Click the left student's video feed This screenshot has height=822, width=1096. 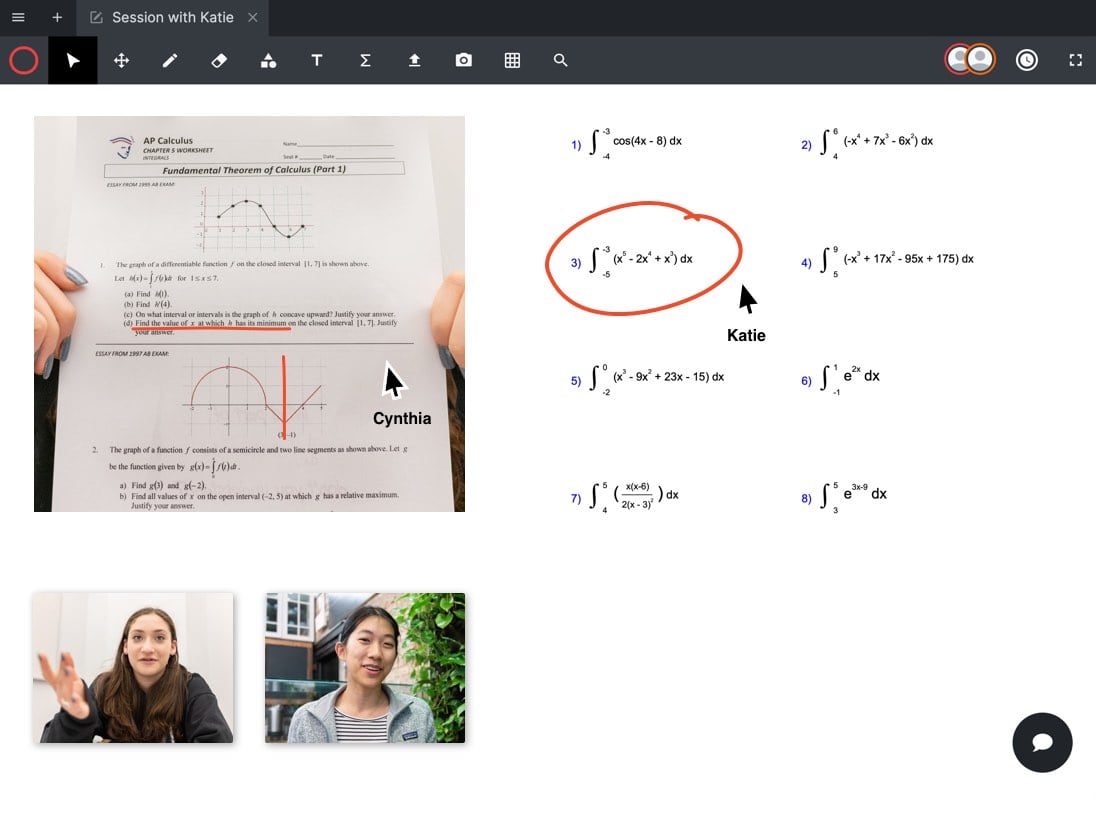click(x=134, y=668)
